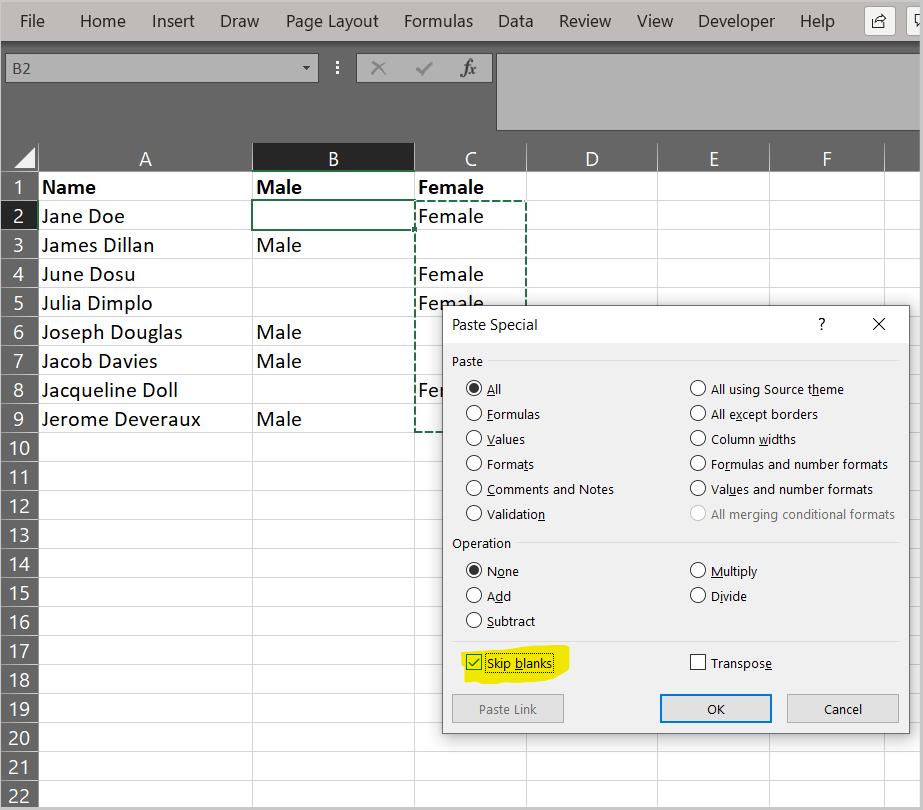This screenshot has width=923, height=810.
Task: Click the formula bar Enter checkmark icon
Action: (424, 68)
